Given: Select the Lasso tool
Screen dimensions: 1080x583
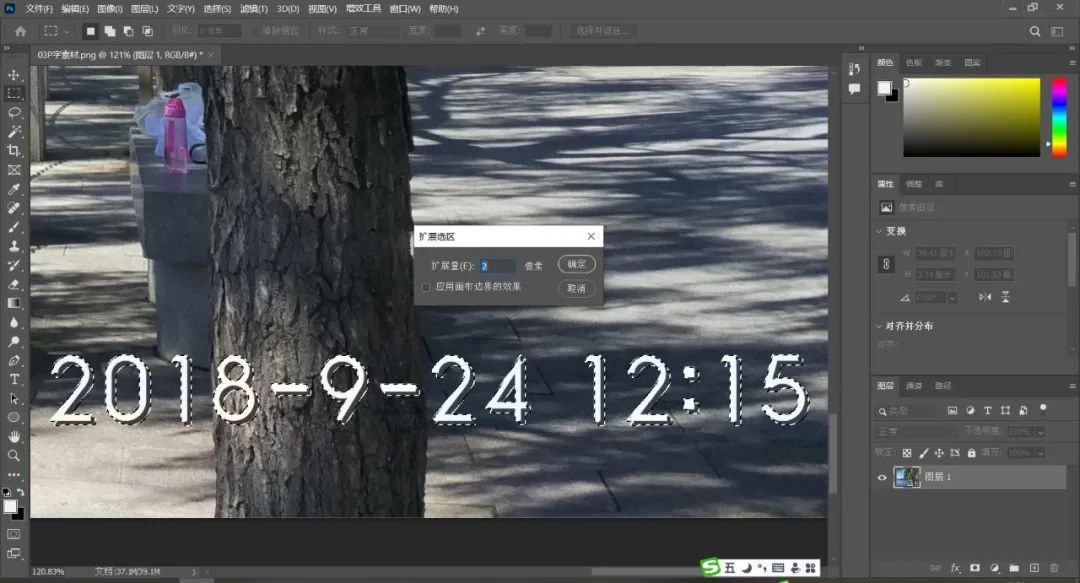Looking at the screenshot, I should point(14,112).
